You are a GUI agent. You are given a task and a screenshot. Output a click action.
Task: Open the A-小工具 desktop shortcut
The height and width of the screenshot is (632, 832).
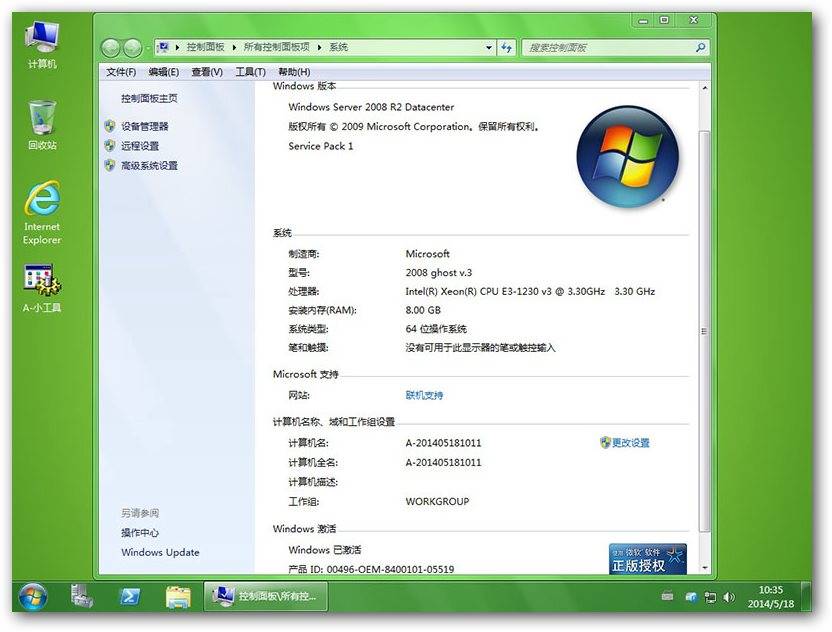[x=42, y=288]
